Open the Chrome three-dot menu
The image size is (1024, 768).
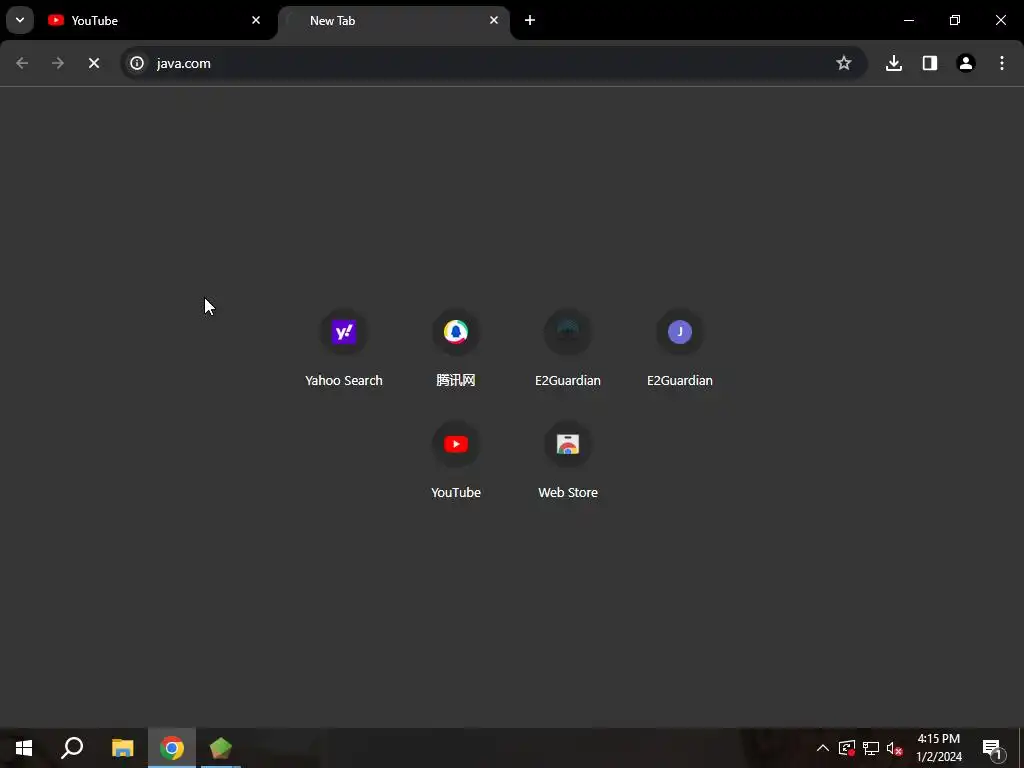[1002, 63]
